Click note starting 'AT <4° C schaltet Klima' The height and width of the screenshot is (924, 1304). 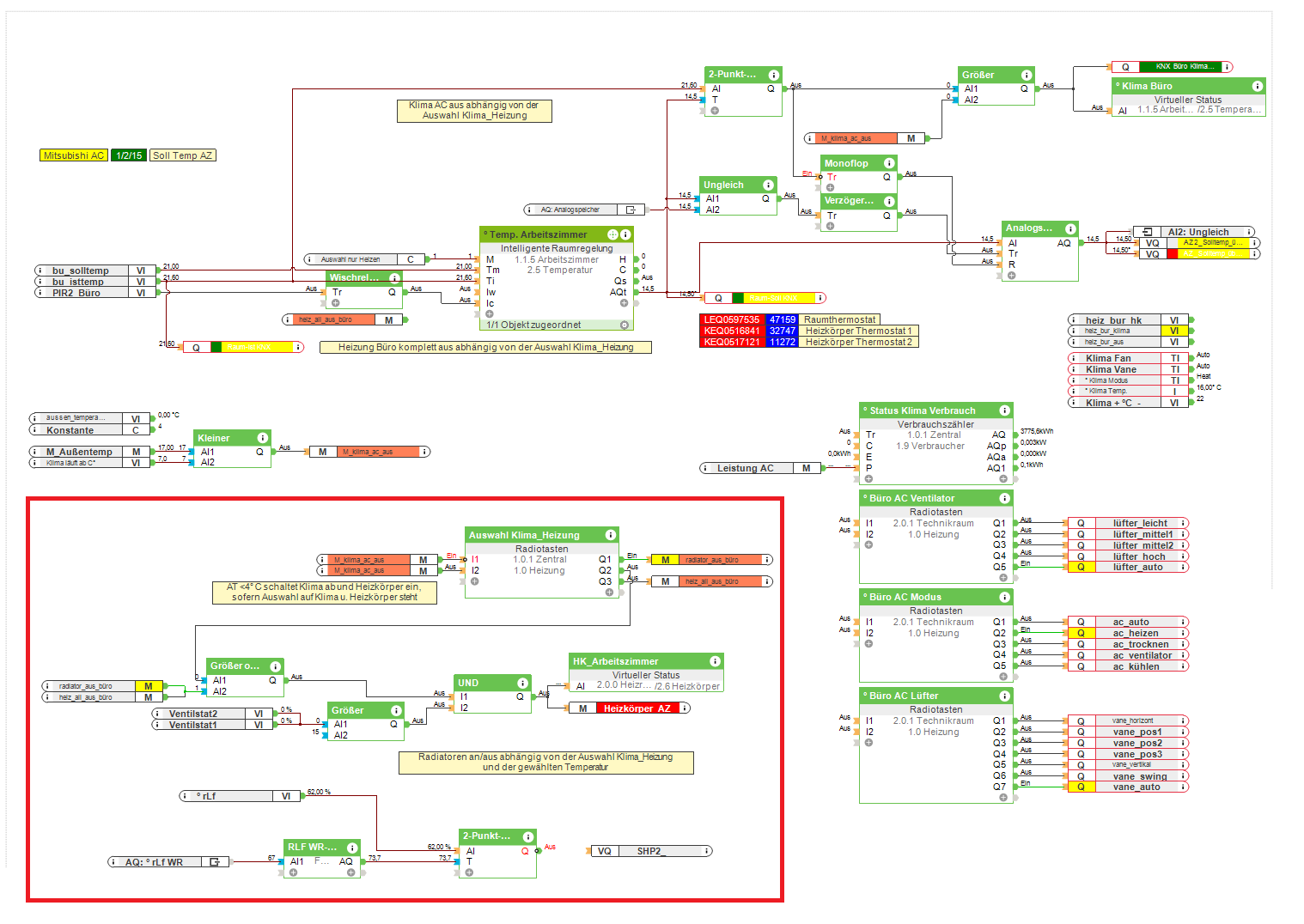(325, 593)
